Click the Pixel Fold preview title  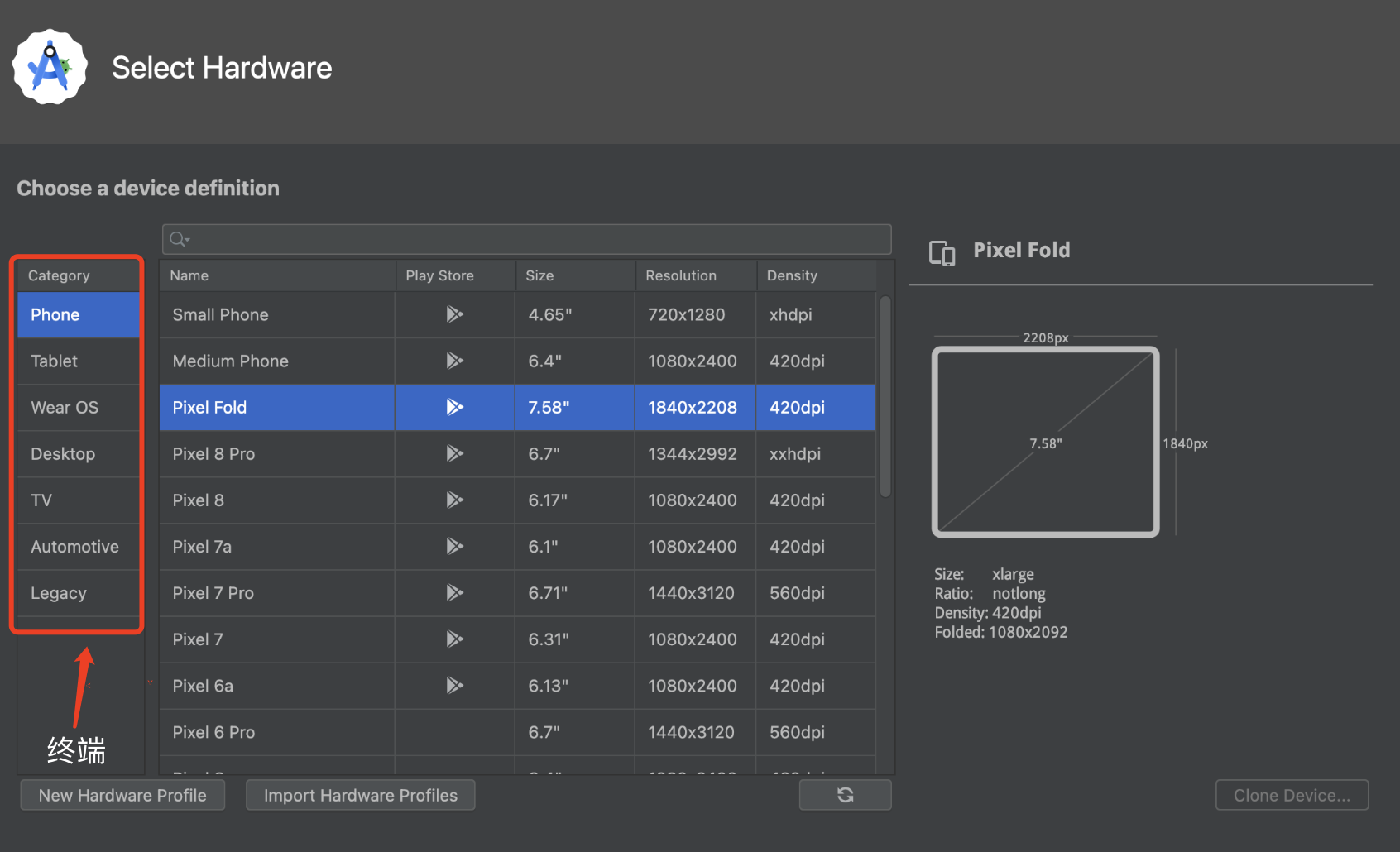click(x=1021, y=250)
